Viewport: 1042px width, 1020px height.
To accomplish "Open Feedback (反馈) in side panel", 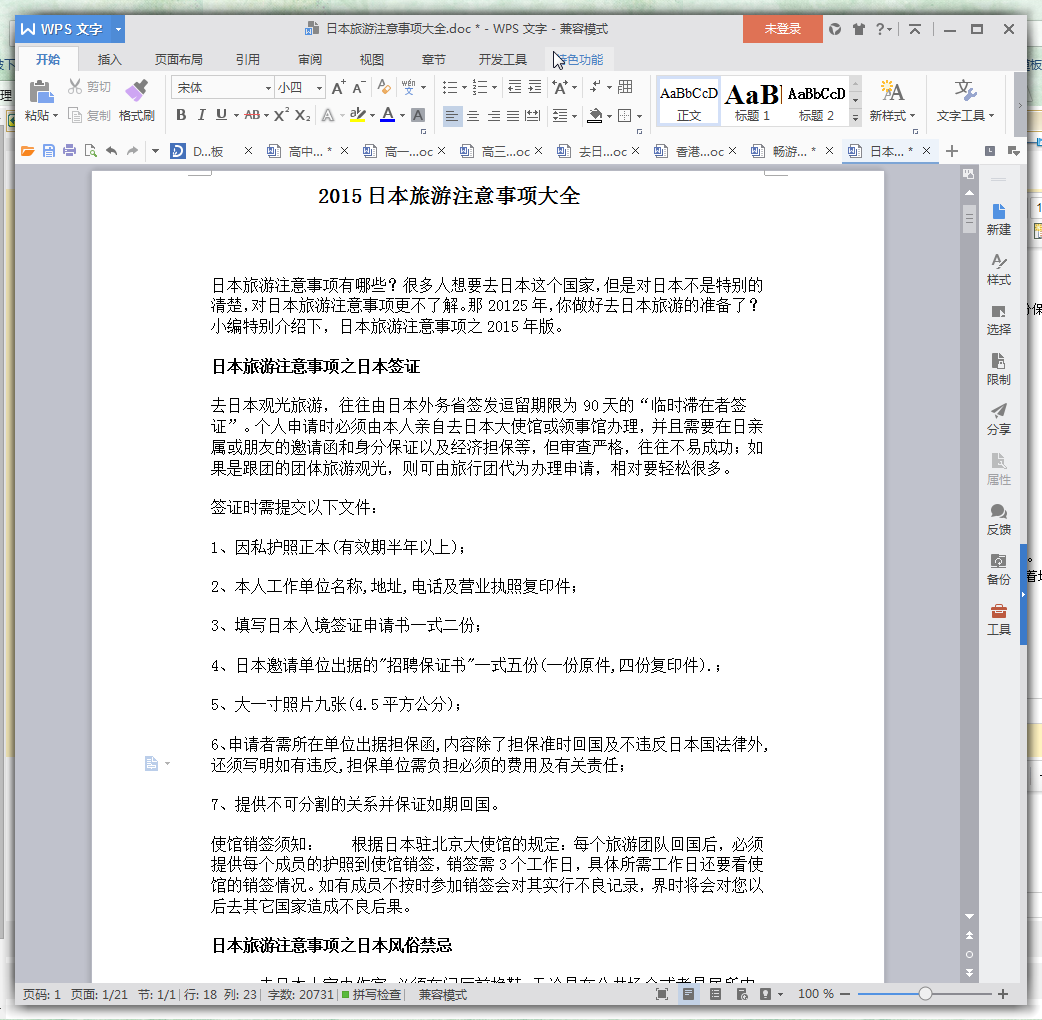I will [998, 520].
